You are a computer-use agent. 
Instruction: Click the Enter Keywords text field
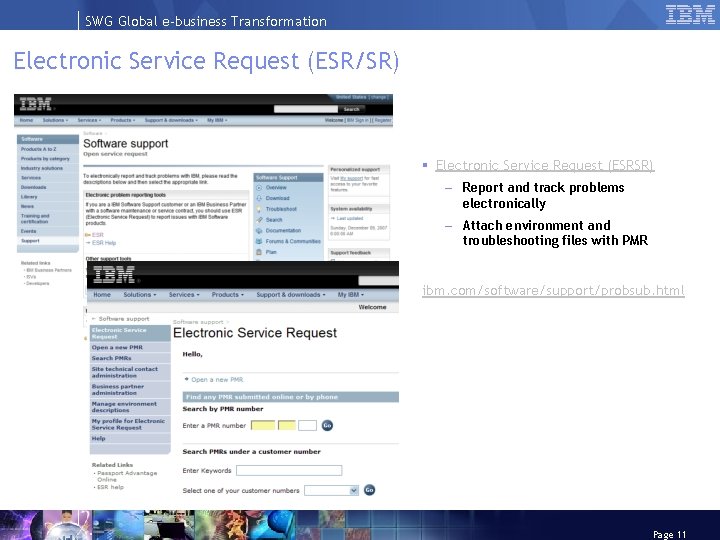[x=289, y=470]
